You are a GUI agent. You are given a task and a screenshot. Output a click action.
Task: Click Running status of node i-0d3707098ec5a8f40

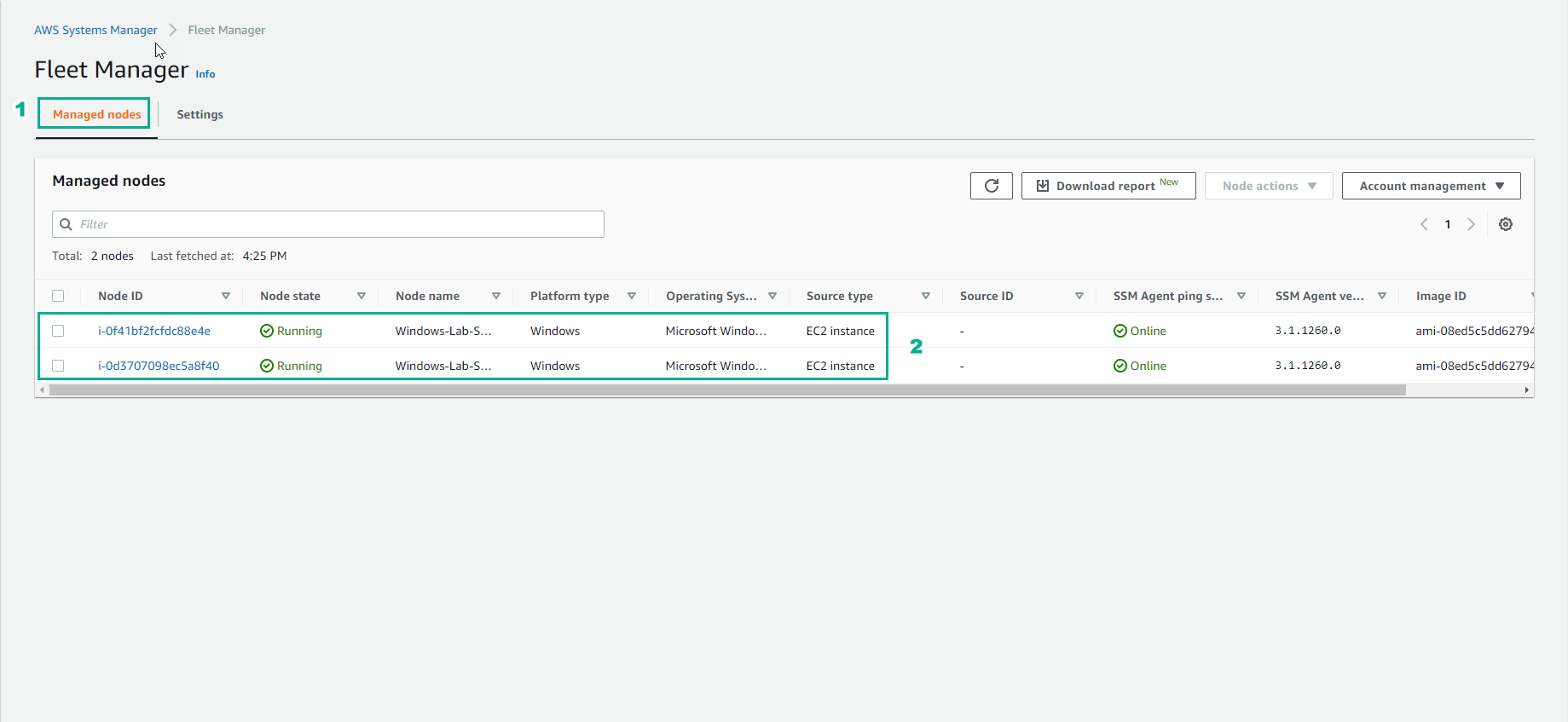tap(291, 366)
